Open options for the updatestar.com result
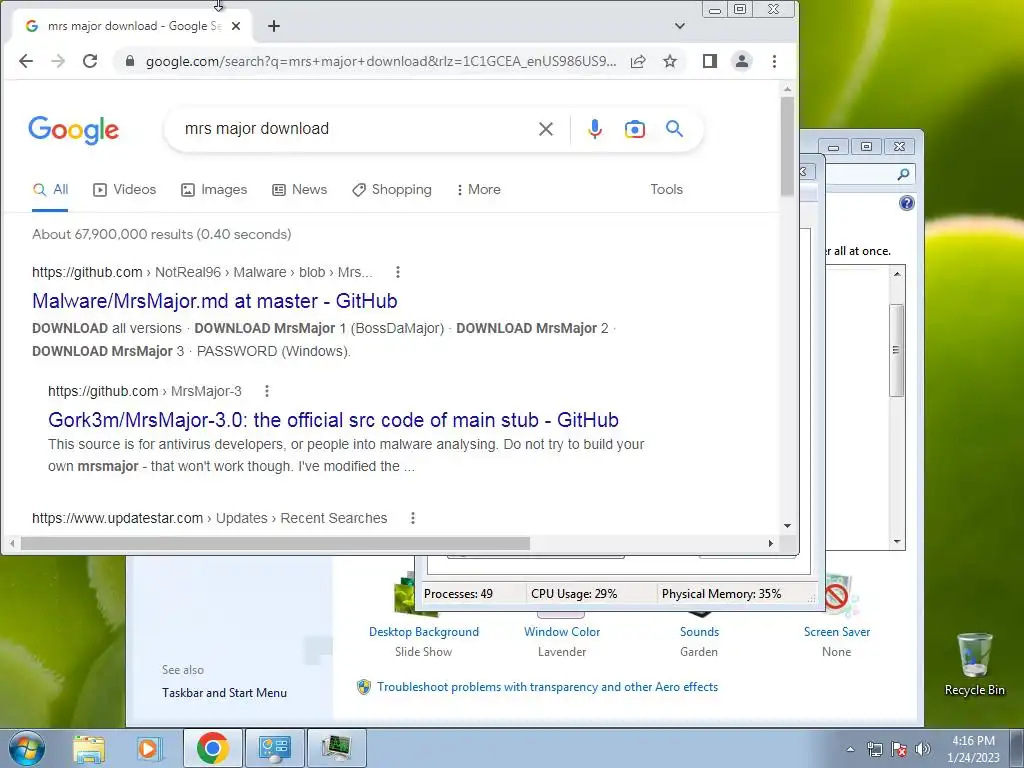 413,518
